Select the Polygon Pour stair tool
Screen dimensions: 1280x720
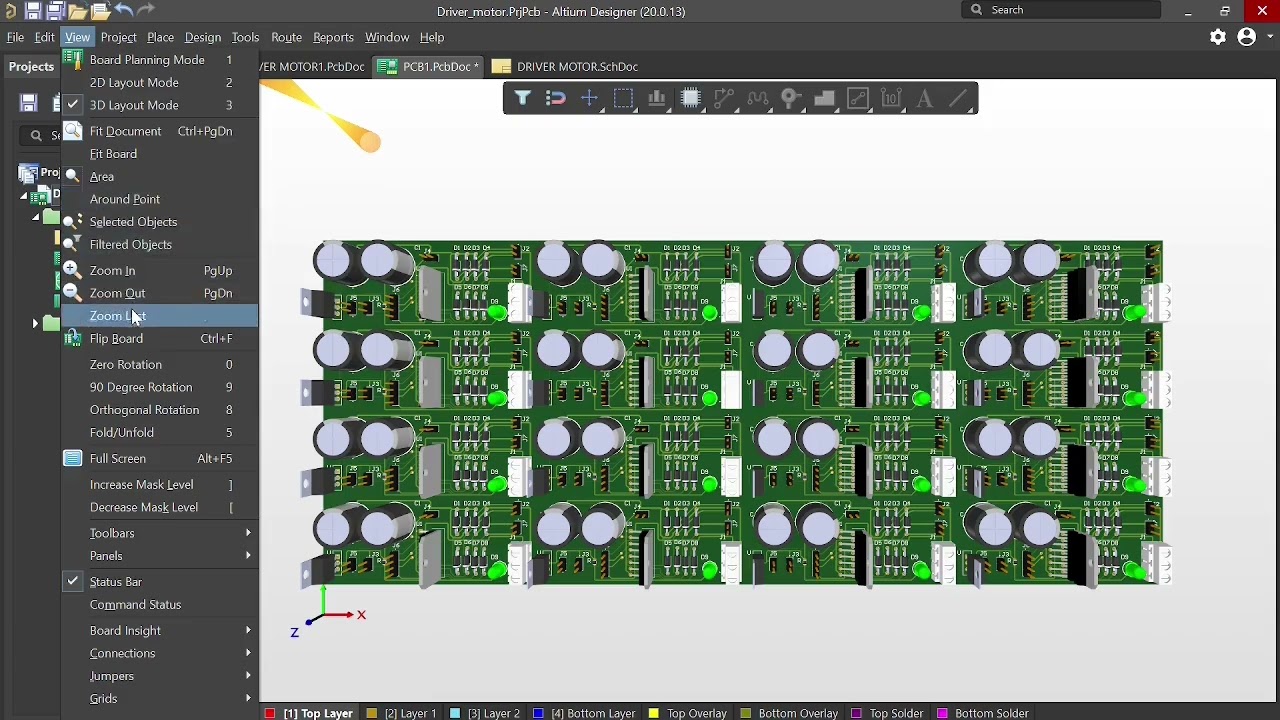pyautogui.click(x=824, y=98)
